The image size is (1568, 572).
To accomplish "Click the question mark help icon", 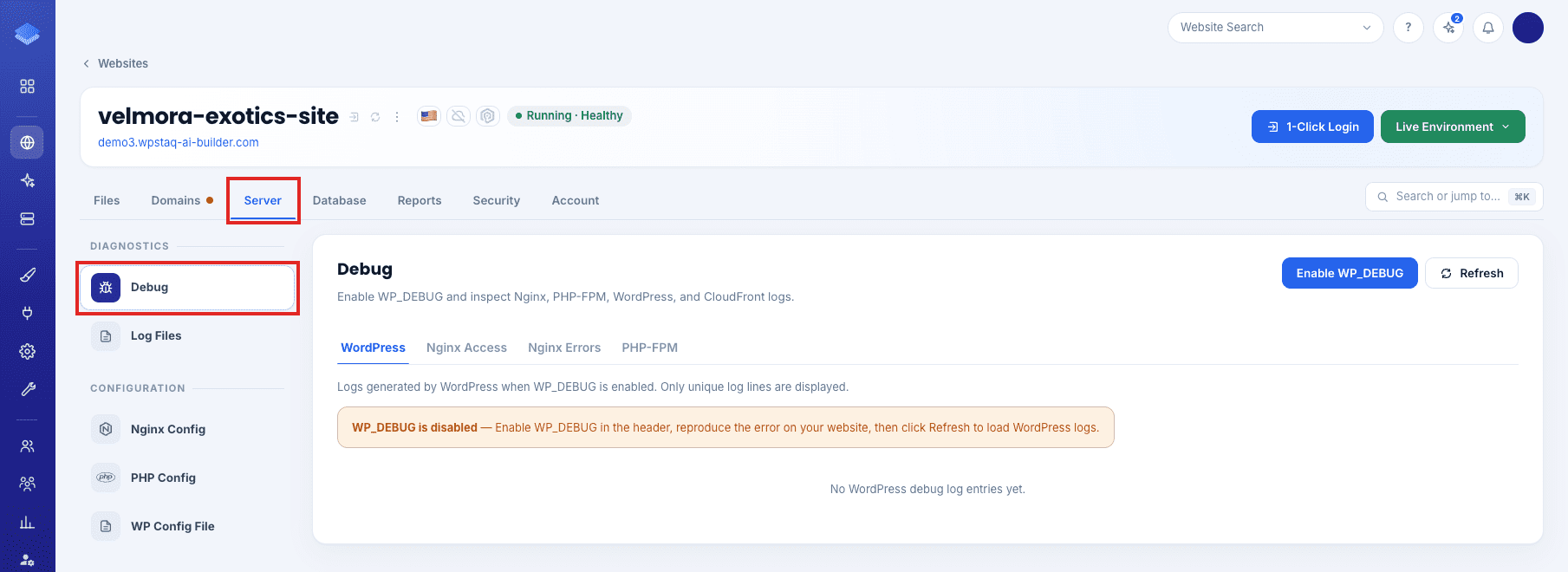I will pos(1408,28).
